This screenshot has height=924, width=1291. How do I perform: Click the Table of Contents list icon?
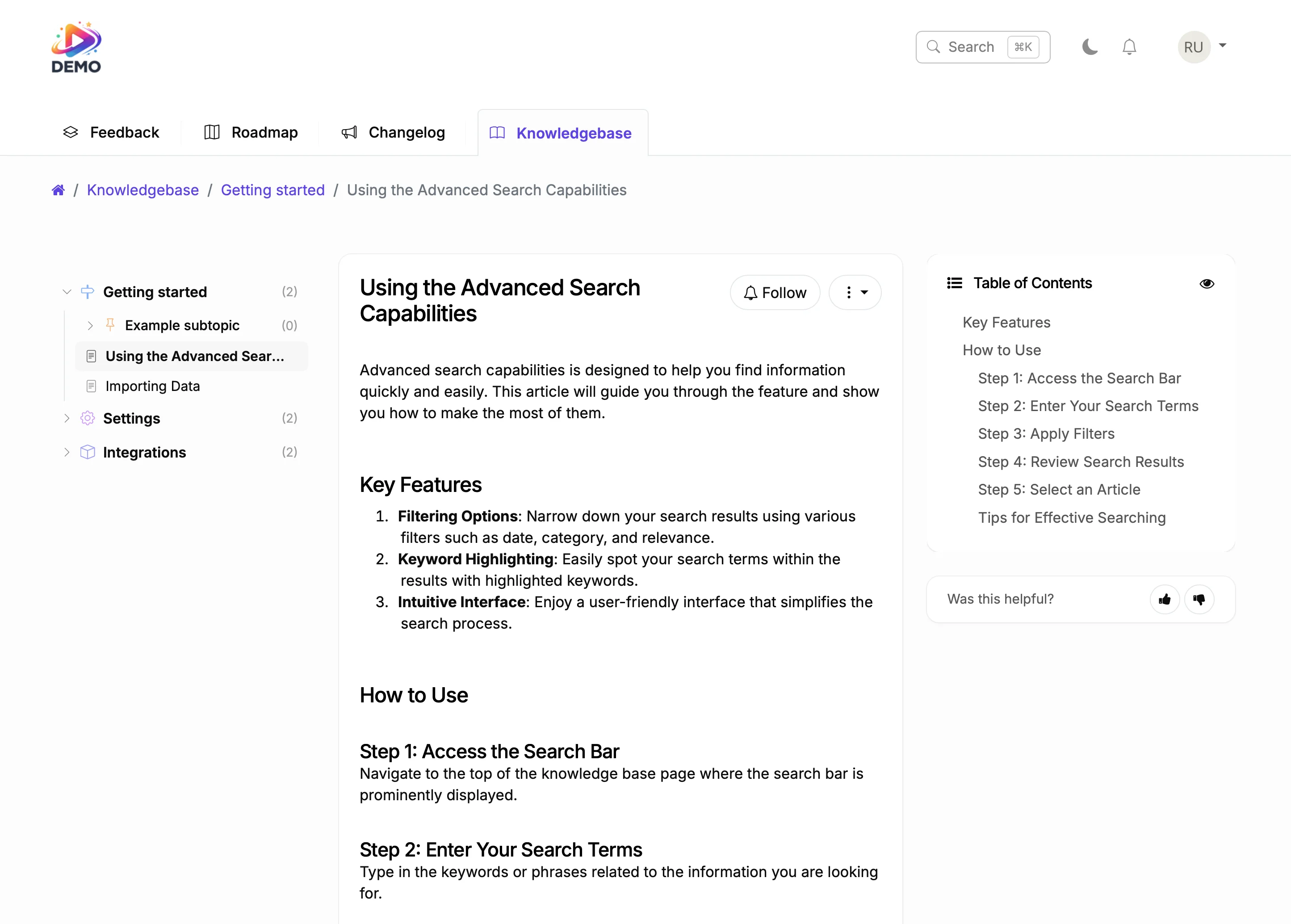pyautogui.click(x=954, y=283)
